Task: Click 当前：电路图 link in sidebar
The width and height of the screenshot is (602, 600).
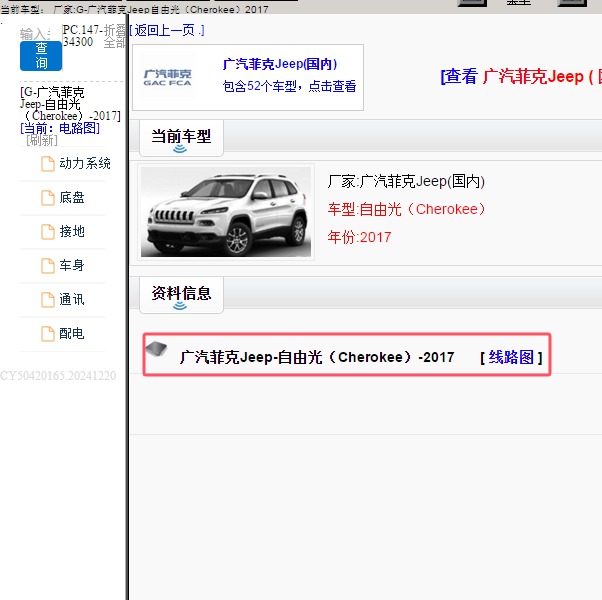Action: (x=60, y=128)
